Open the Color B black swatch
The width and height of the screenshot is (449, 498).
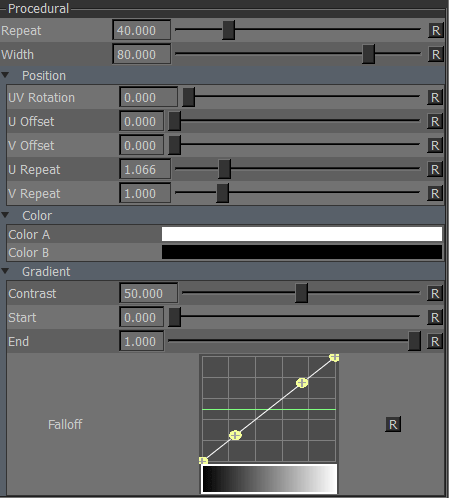302,252
